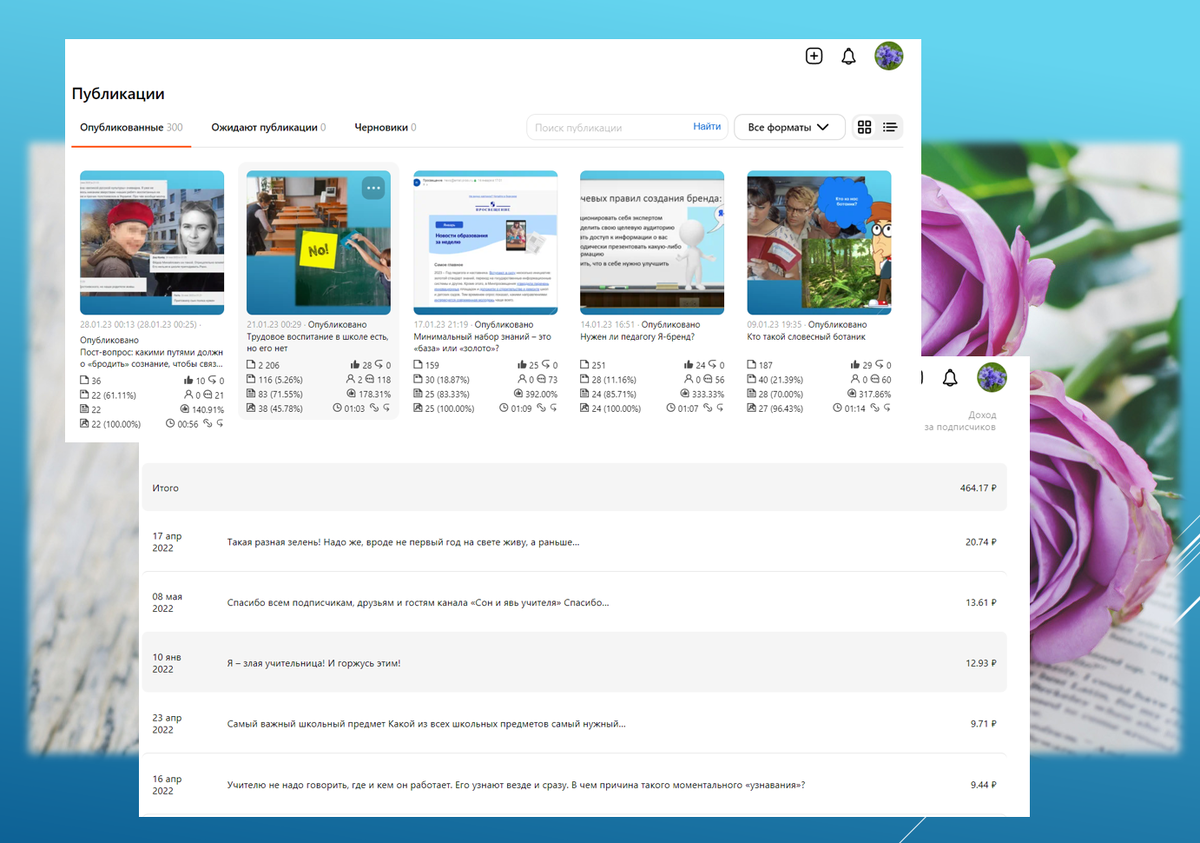Open the Ожидают публикации tab
Screen dimensions: 1200x843
pyautogui.click(x=269, y=127)
